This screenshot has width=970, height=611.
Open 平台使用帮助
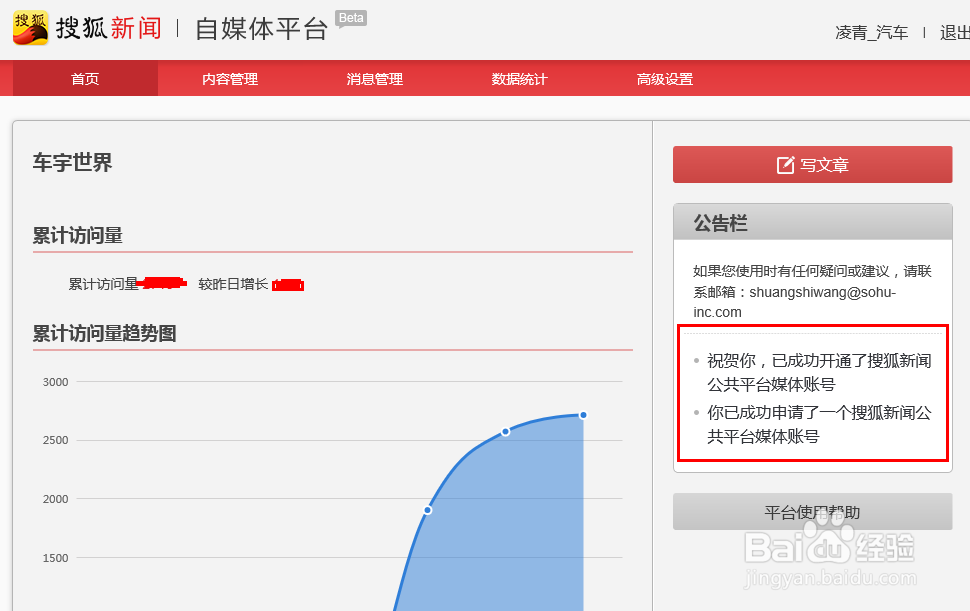click(x=812, y=511)
